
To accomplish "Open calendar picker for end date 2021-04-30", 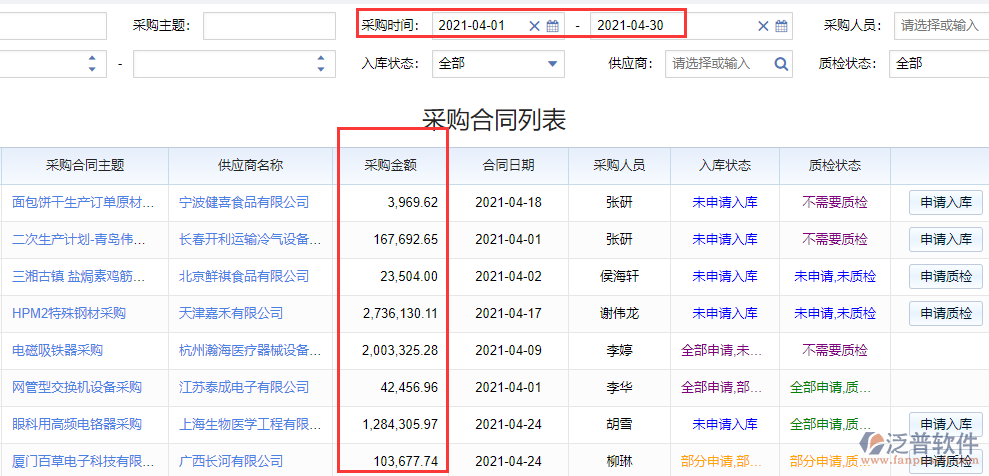I will click(x=782, y=26).
